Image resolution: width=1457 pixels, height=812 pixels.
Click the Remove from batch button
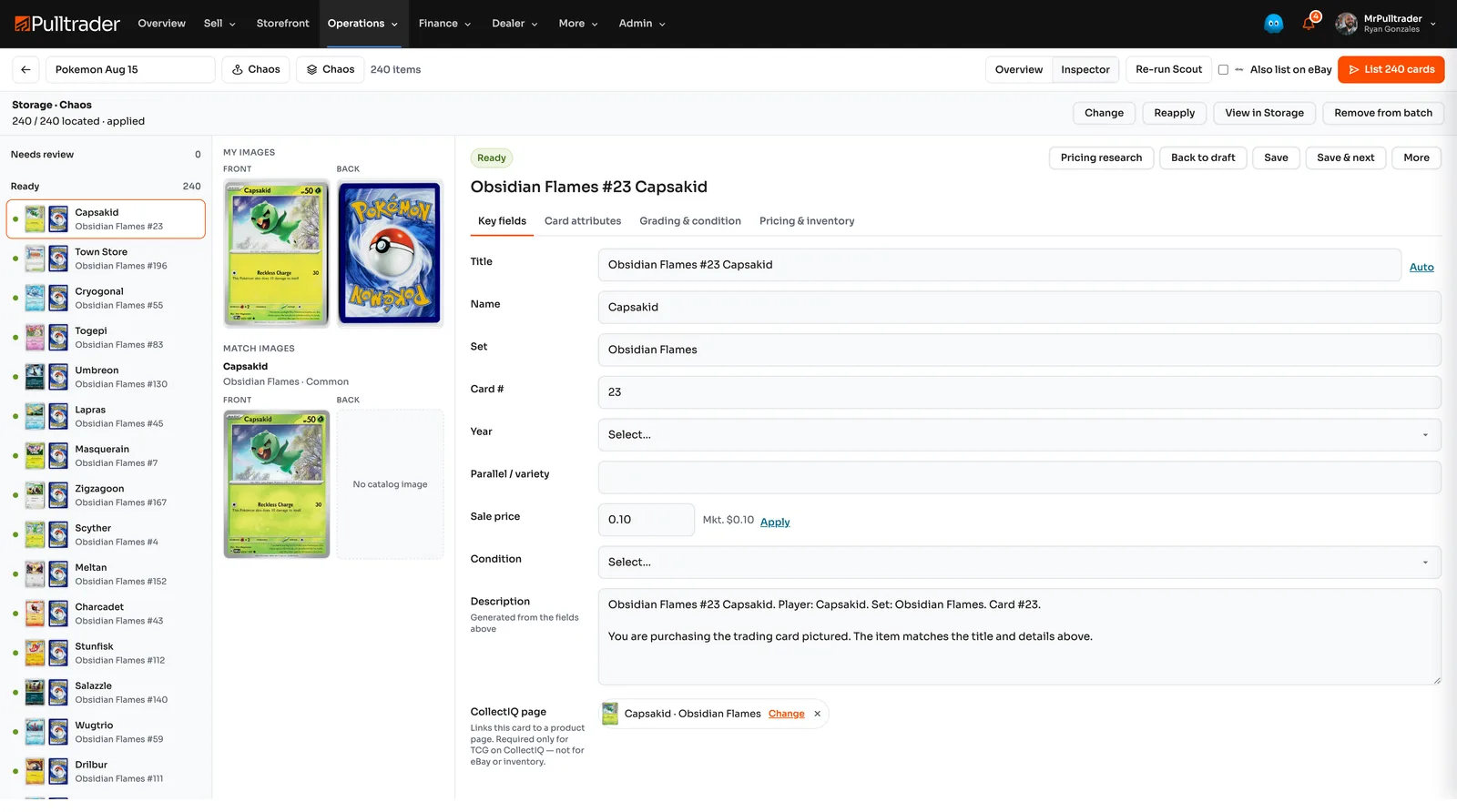1383,113
